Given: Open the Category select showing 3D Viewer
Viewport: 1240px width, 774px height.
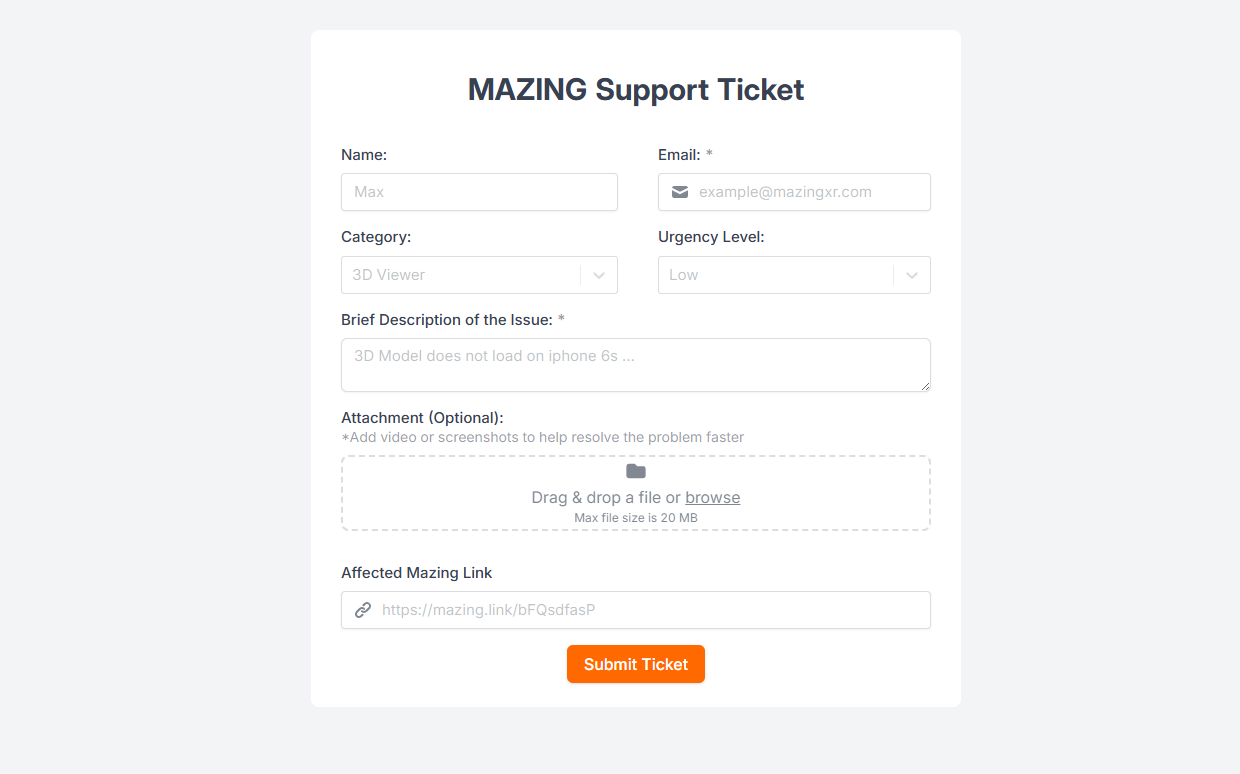Looking at the screenshot, I should click(460, 275).
